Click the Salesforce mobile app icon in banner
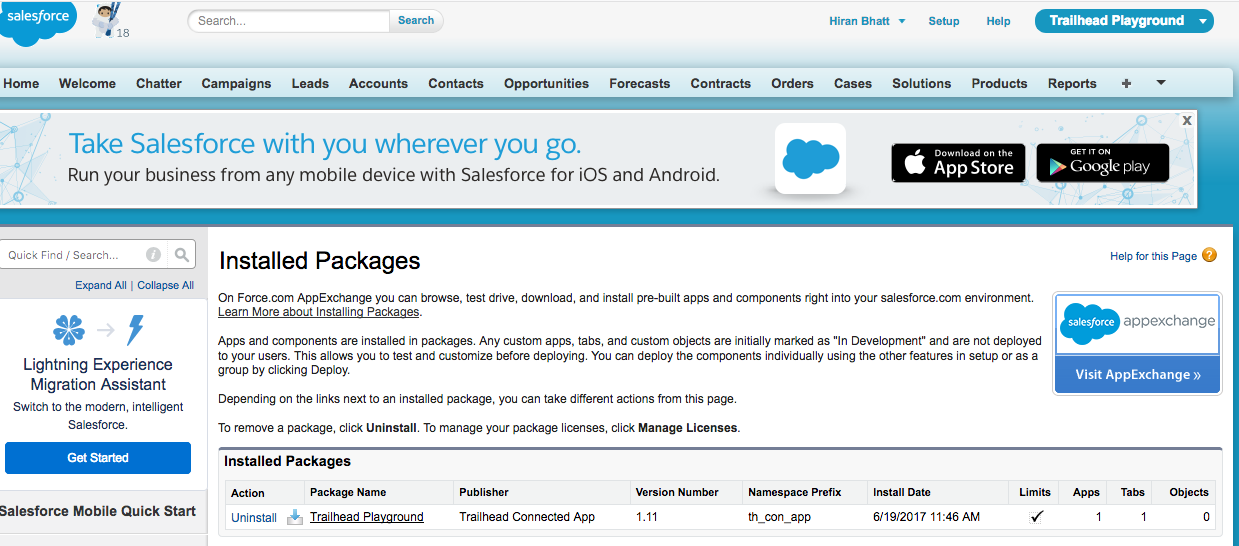 pyautogui.click(x=810, y=159)
